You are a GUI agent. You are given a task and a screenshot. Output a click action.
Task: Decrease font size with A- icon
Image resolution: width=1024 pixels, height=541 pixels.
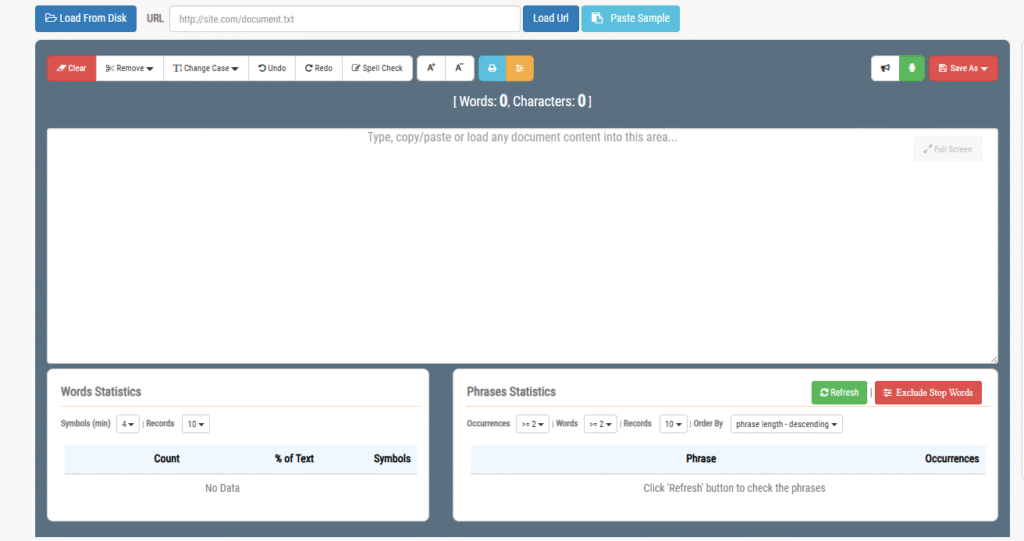[x=459, y=68]
